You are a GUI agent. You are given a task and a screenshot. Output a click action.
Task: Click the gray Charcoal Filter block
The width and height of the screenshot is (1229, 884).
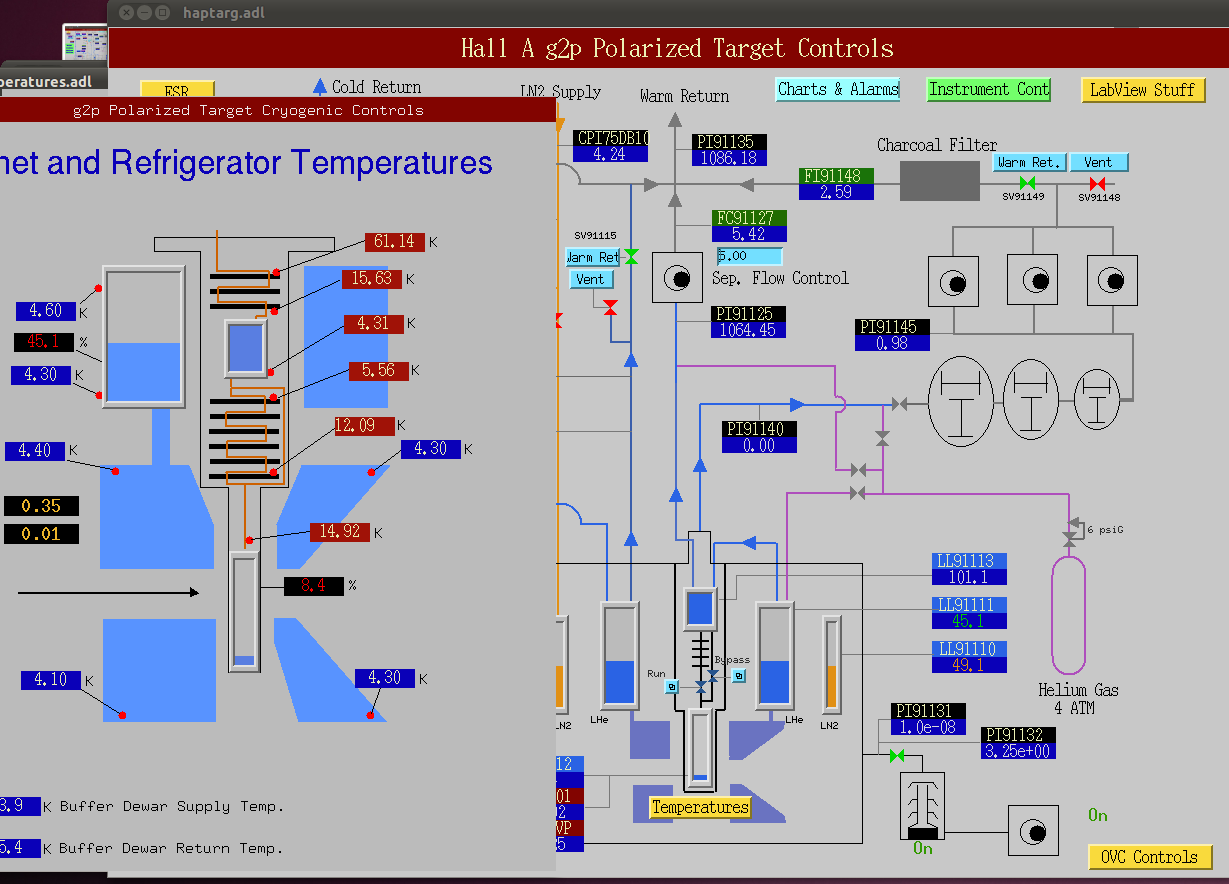tap(940, 181)
